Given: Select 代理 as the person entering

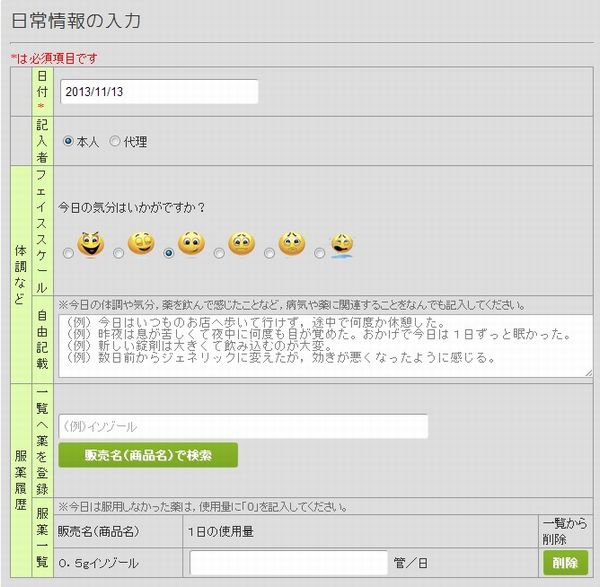Looking at the screenshot, I should point(115,142).
